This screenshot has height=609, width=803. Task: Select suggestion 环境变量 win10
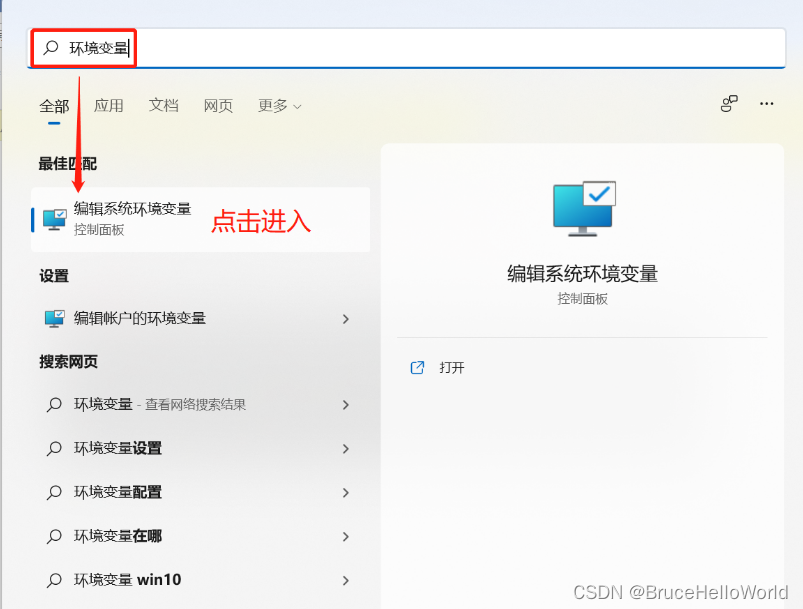click(x=200, y=580)
